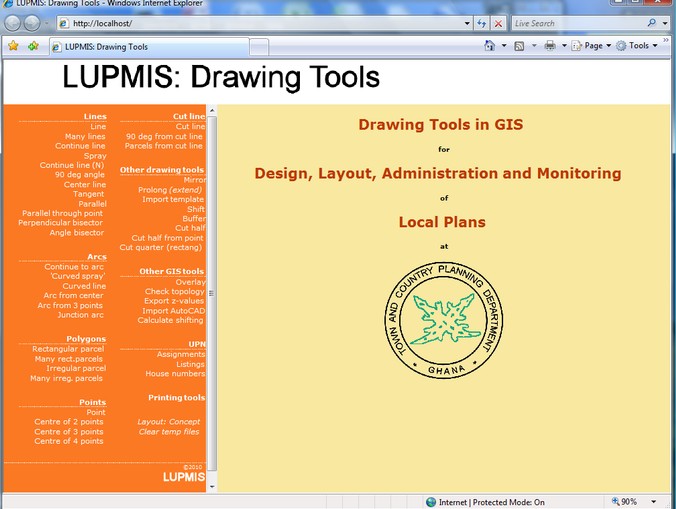
Task: Click the Home icon in toolbar
Action: point(489,46)
